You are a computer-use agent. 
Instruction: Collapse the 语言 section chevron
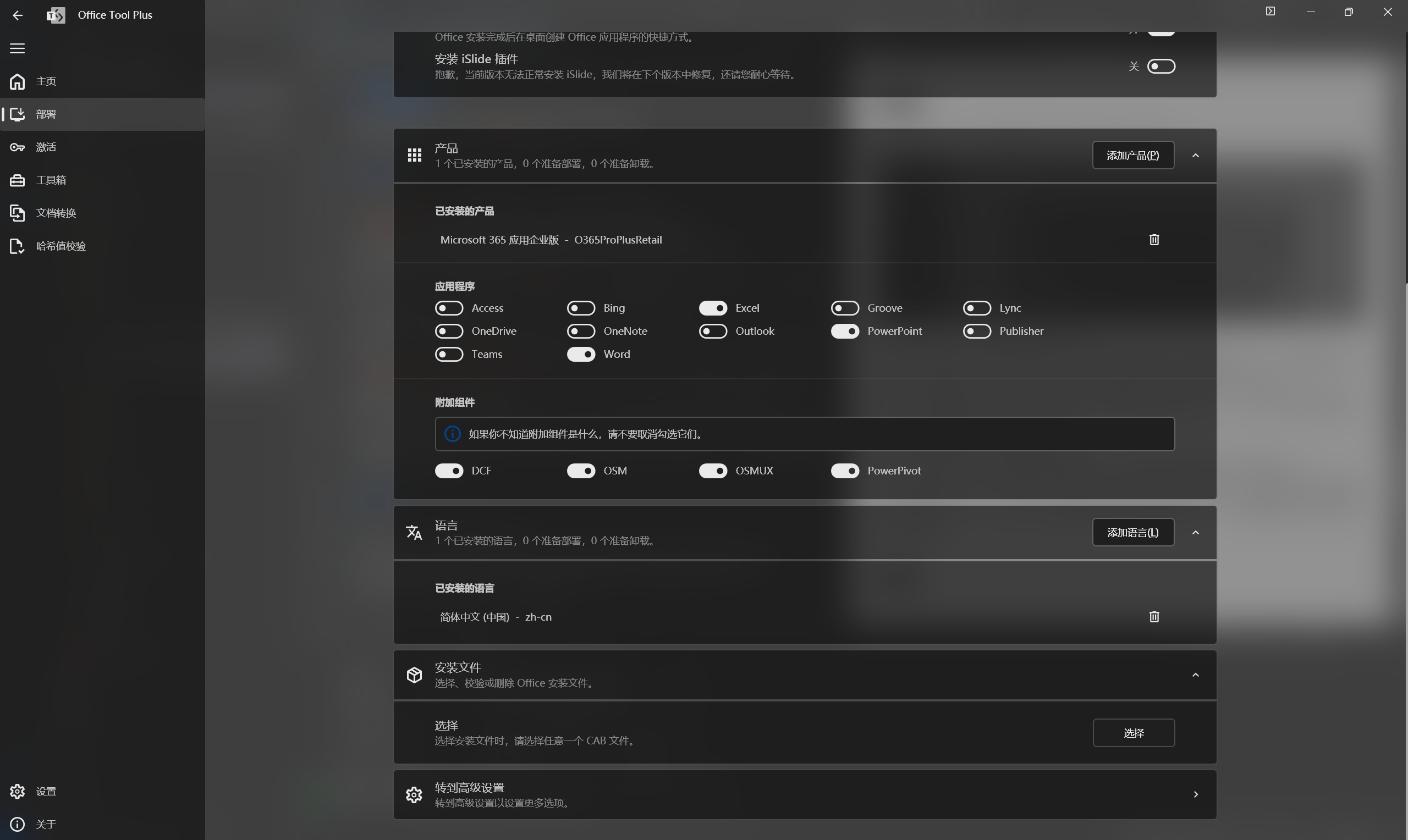point(1195,533)
